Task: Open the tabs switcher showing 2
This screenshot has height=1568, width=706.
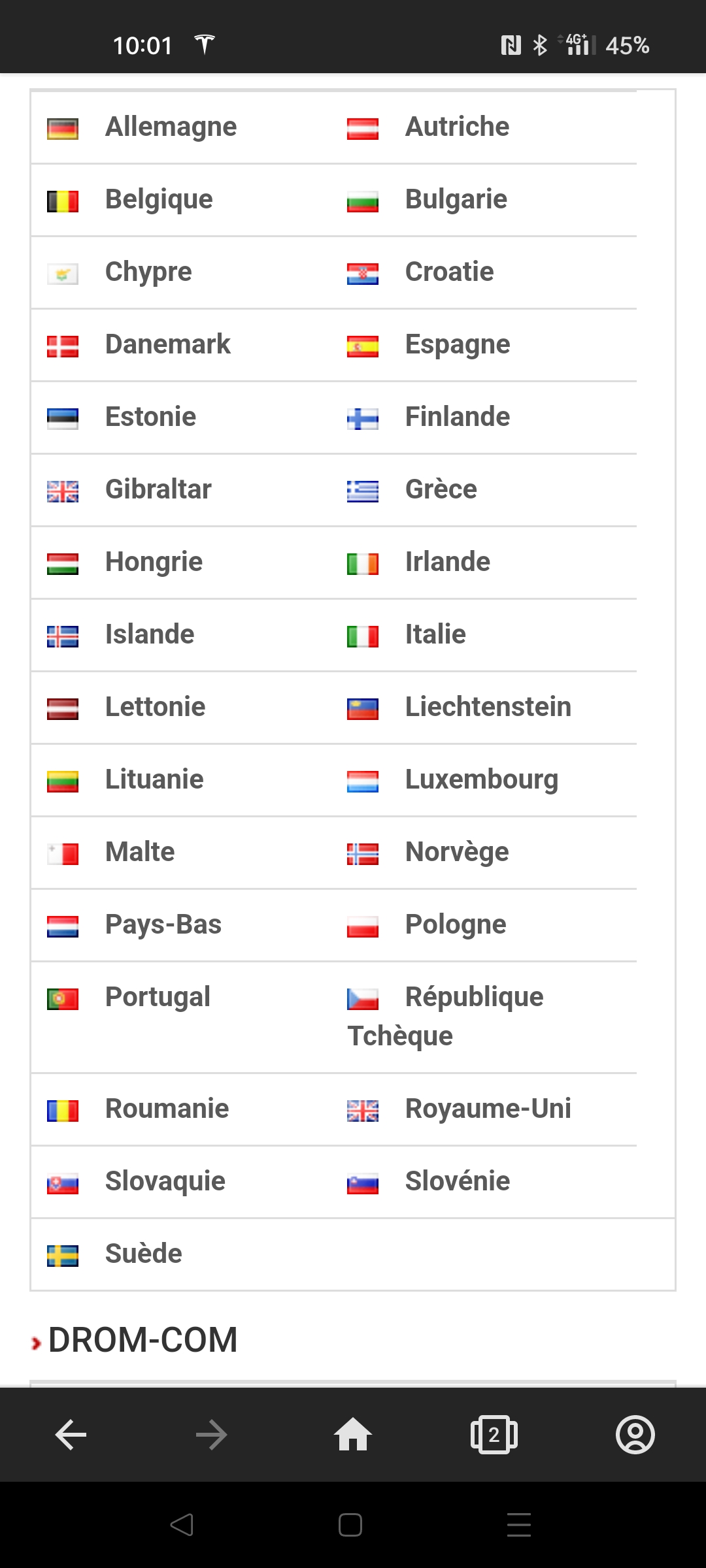Action: pos(494,1435)
